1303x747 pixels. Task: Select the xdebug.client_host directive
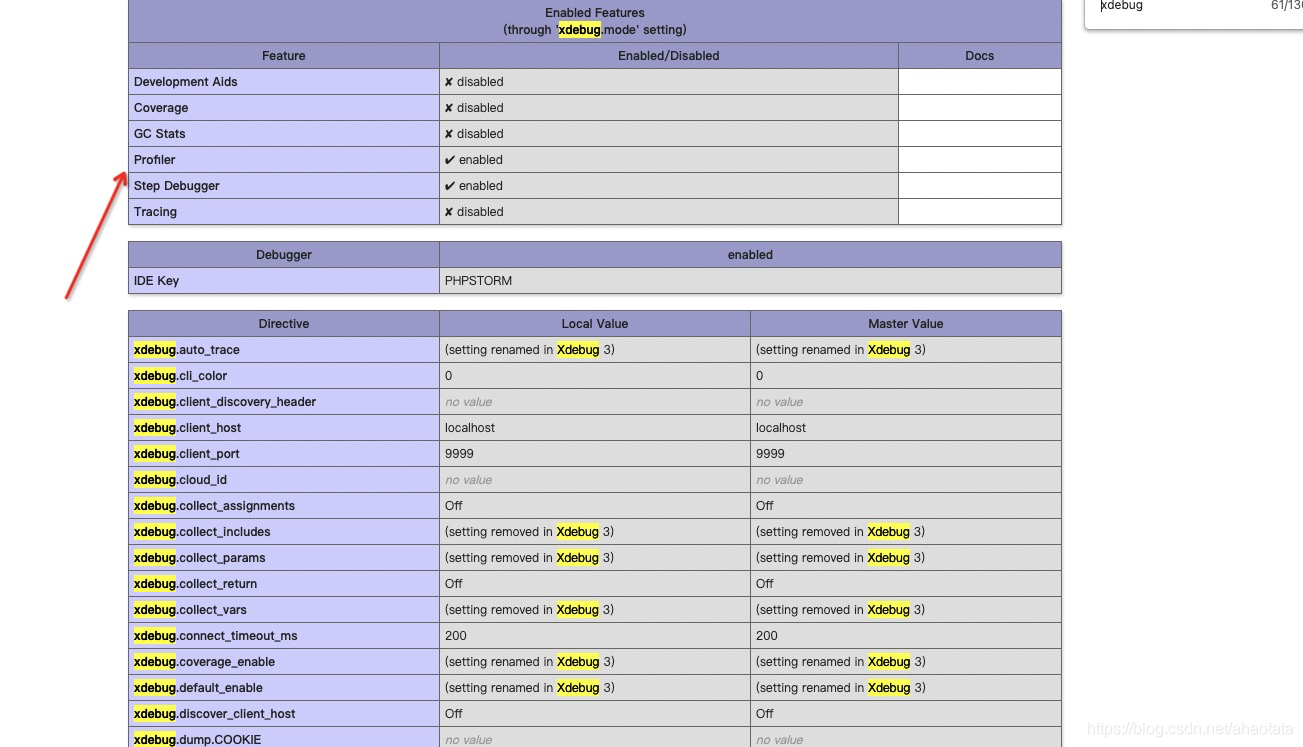pos(187,428)
